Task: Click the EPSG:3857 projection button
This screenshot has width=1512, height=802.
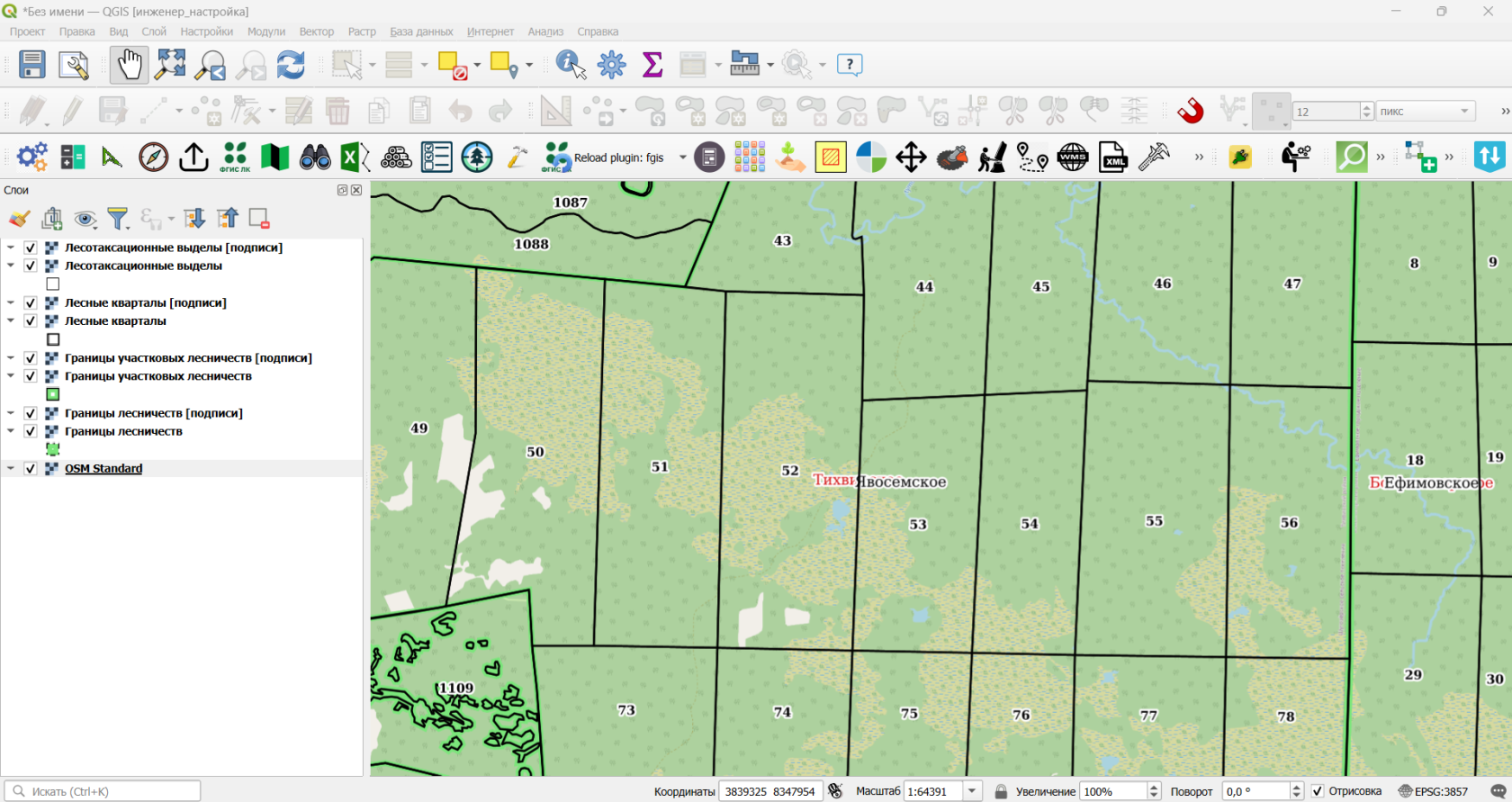Action: click(1433, 791)
